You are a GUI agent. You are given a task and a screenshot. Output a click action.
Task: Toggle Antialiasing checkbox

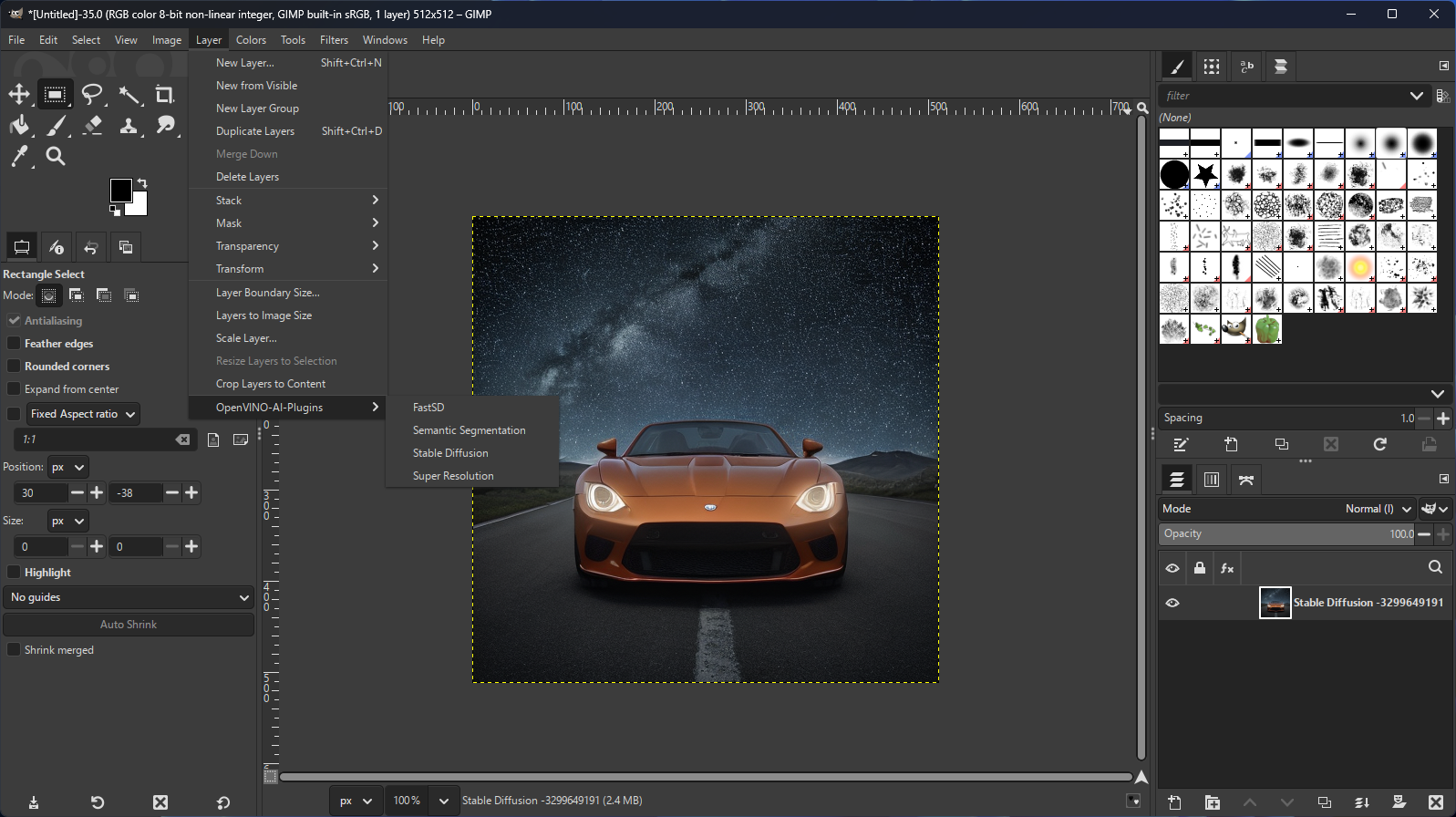[x=14, y=321]
